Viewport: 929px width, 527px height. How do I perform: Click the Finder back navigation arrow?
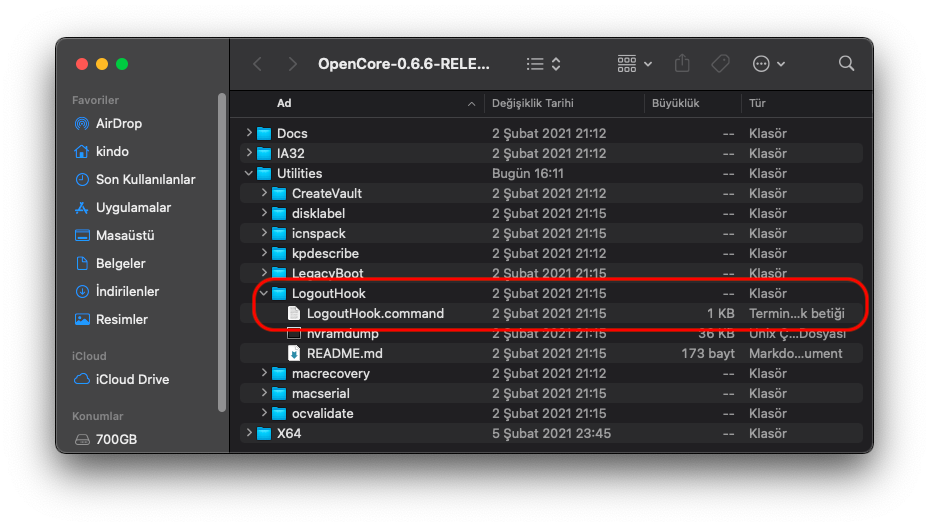257,64
